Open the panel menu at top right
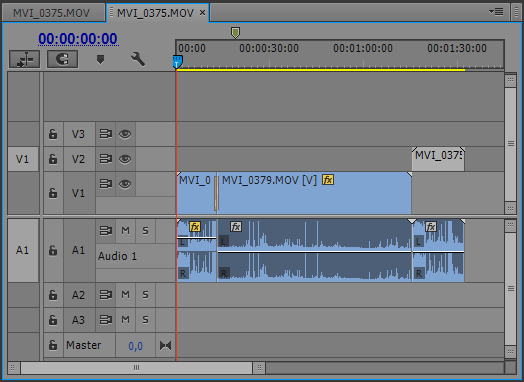This screenshot has height=382, width=524. tap(496, 12)
